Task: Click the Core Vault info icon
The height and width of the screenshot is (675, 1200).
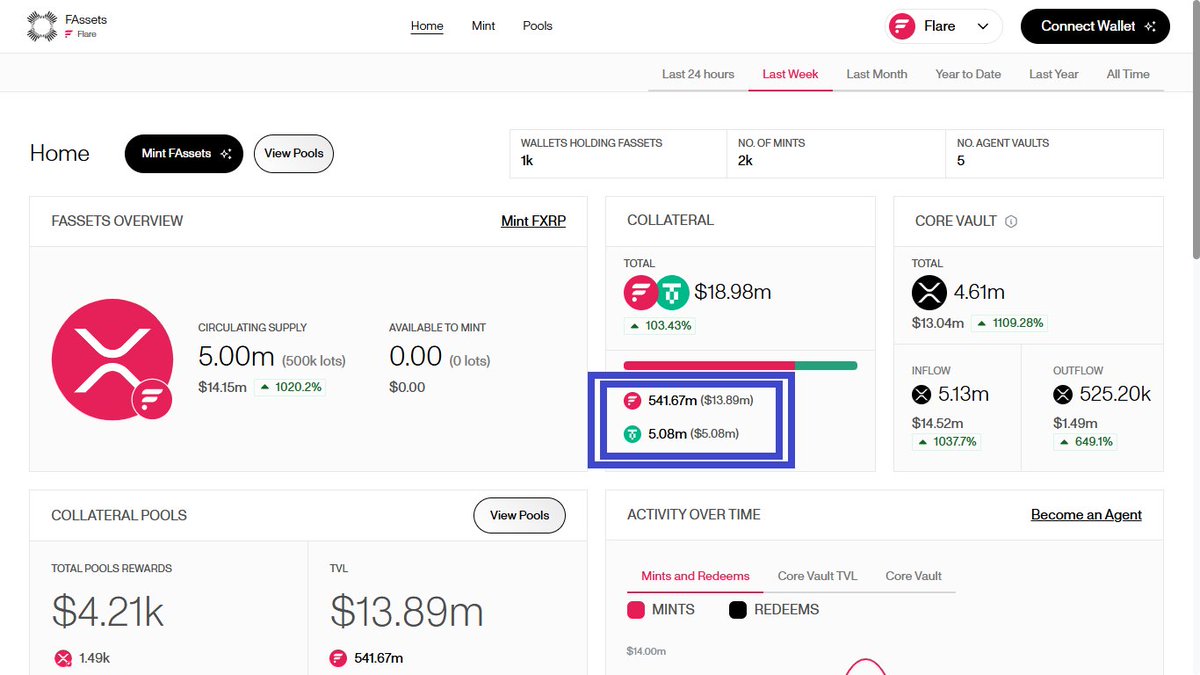Action: point(1011,221)
